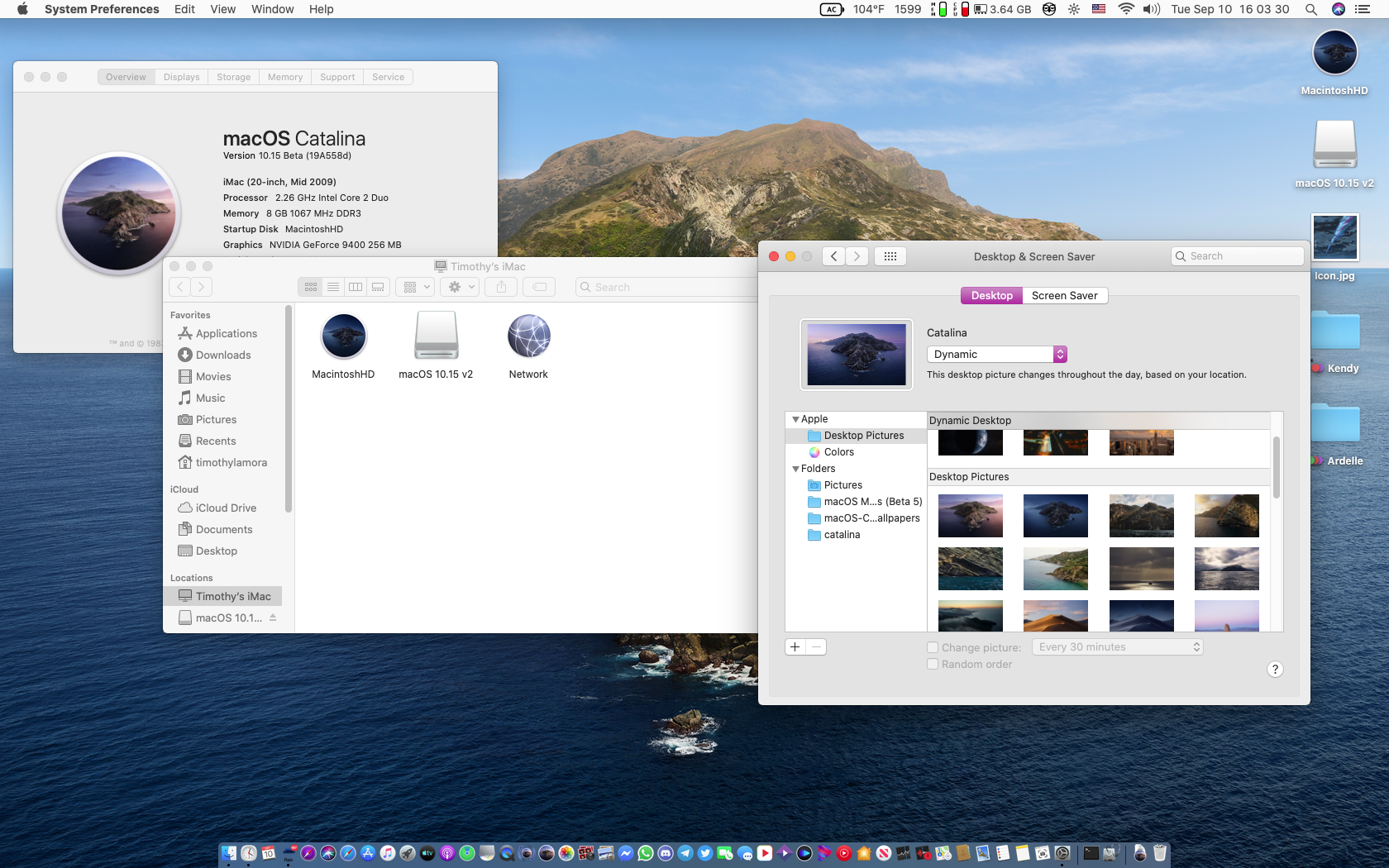The height and width of the screenshot is (868, 1389).
Task: Switch Finder to list view
Action: (x=332, y=287)
